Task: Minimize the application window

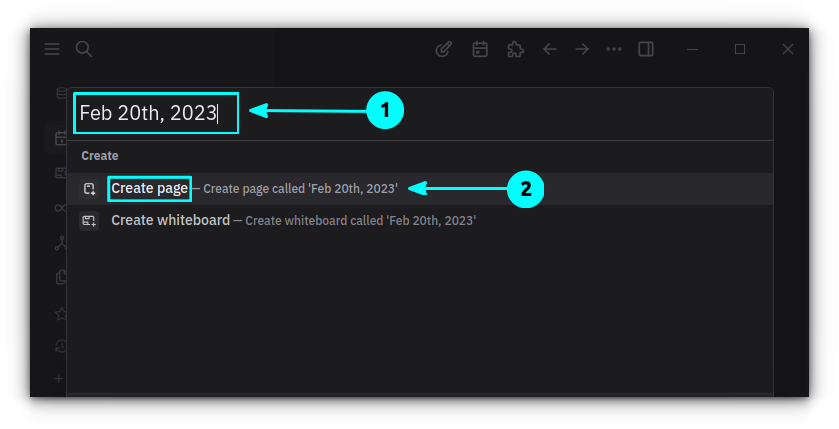Action: [x=692, y=49]
